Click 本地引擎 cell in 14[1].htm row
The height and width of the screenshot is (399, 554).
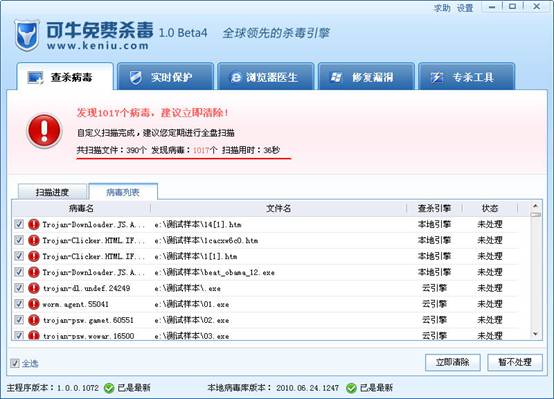434,224
